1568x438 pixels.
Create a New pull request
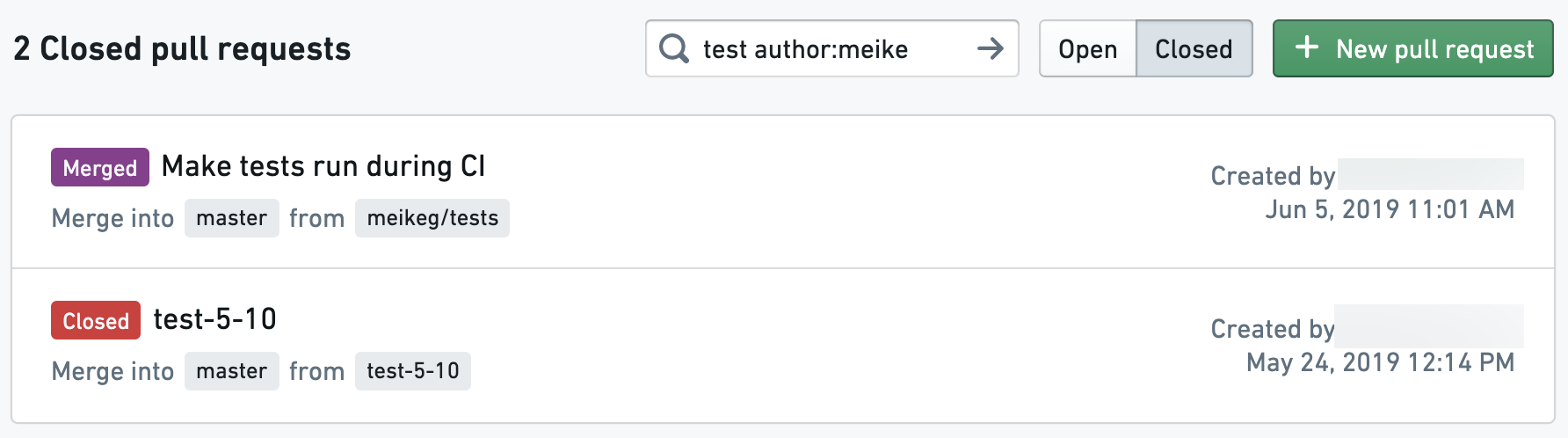[x=1413, y=48]
